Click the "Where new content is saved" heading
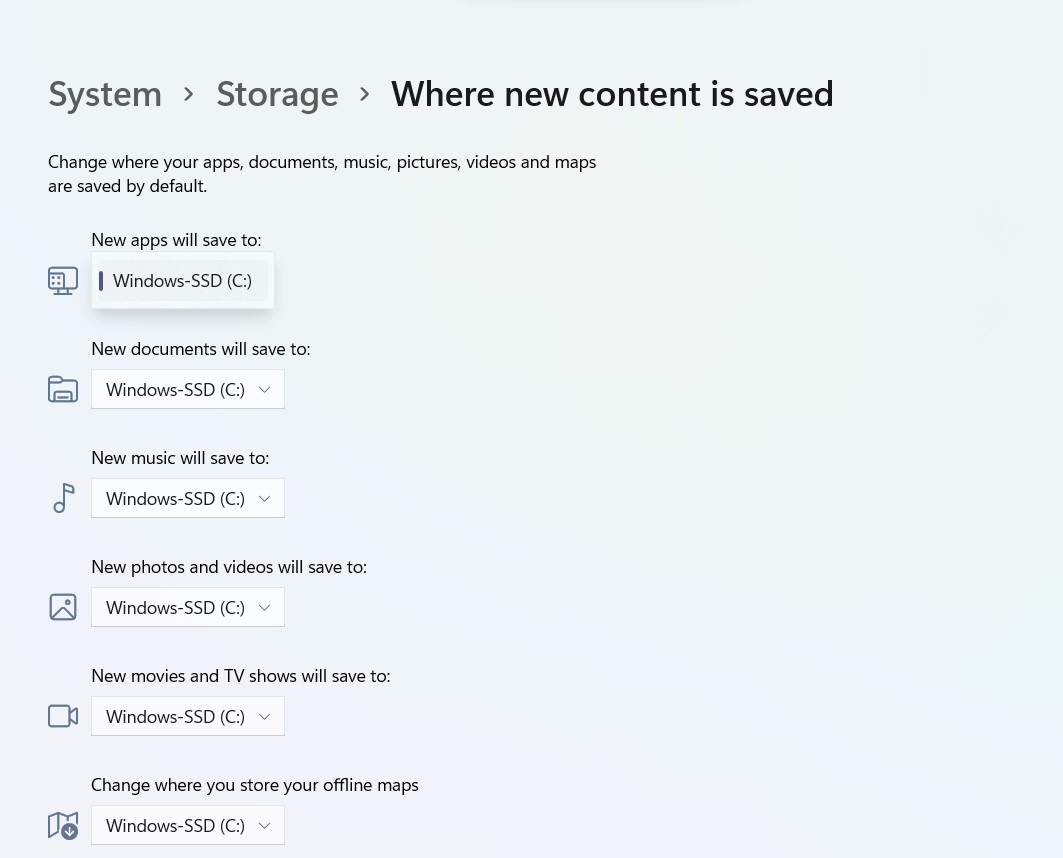Image resolution: width=1063 pixels, height=858 pixels. (612, 94)
